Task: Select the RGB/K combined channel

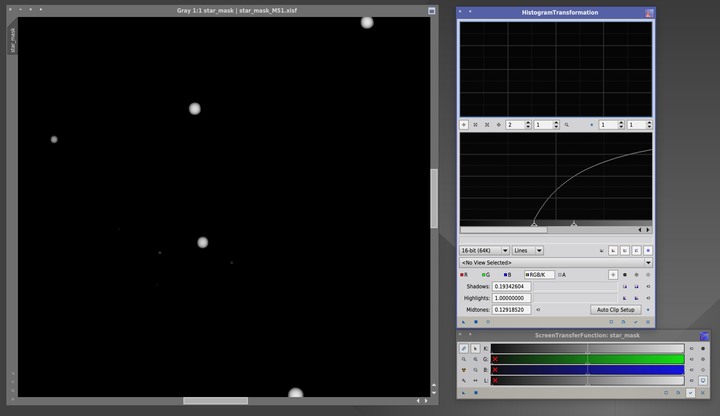Action: point(538,275)
